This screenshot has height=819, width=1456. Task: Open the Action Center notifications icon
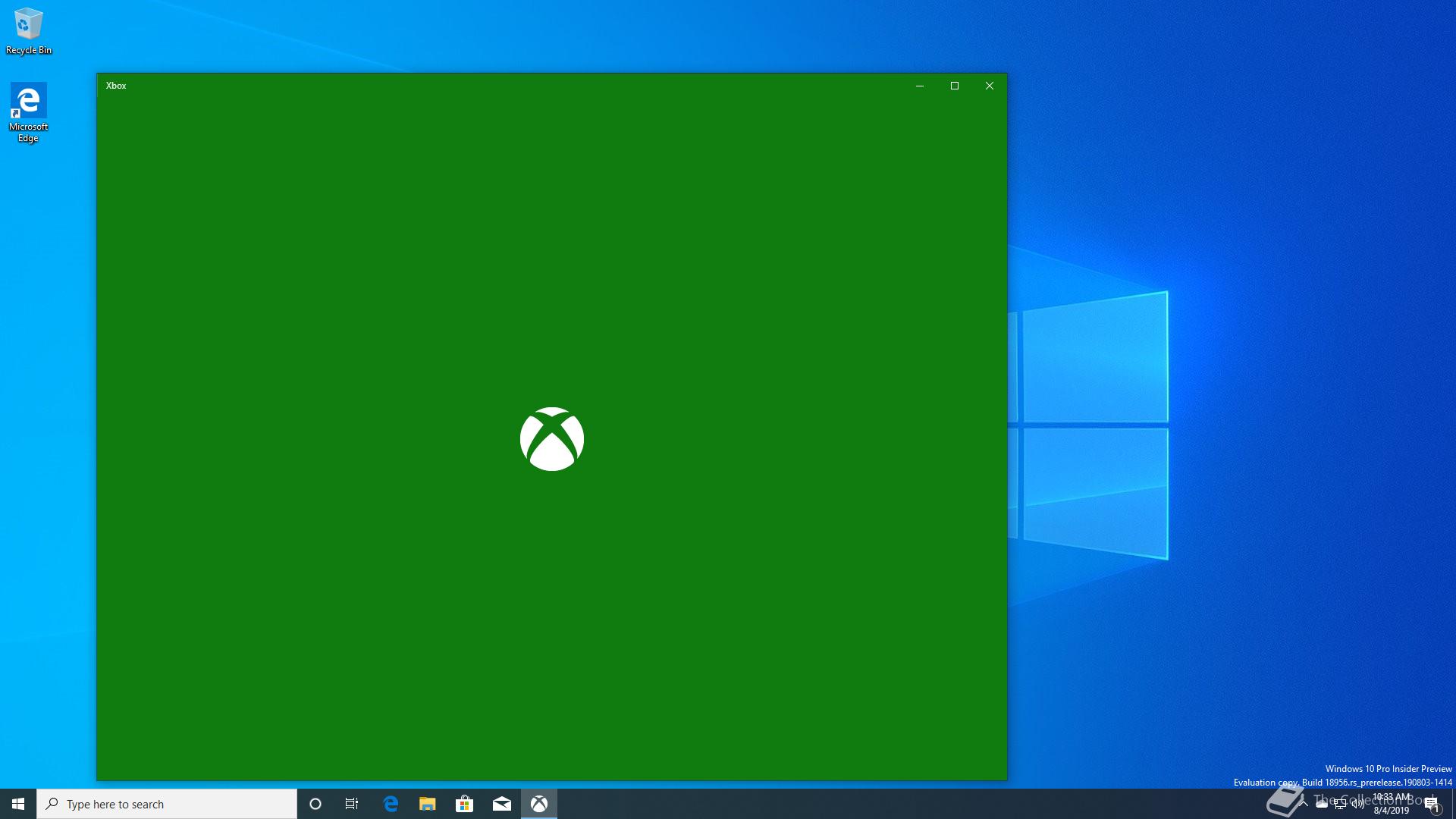click(1432, 804)
